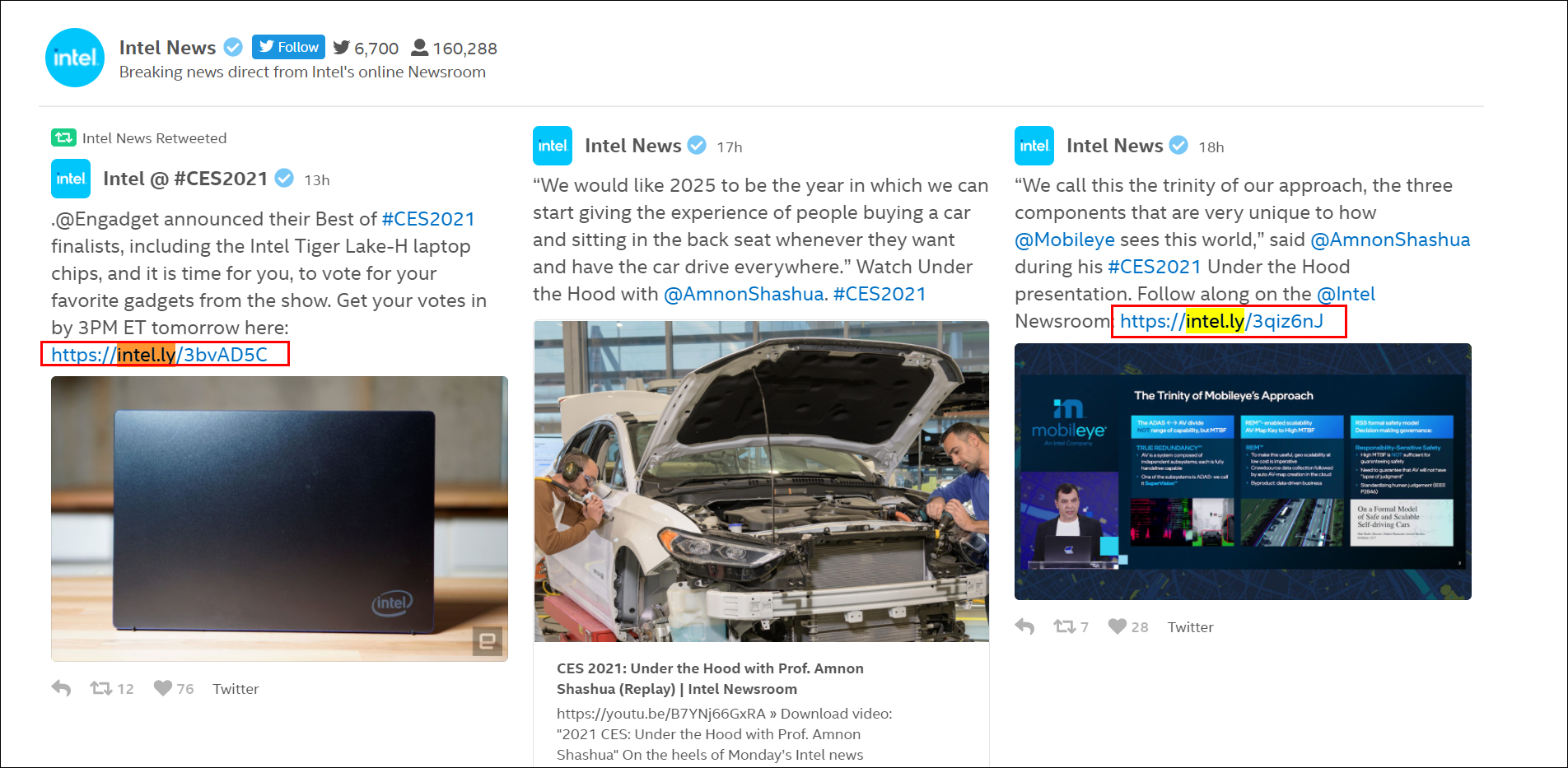The width and height of the screenshot is (1568, 768).
Task: Reply to the tweet with 28 likes
Action: [x=1024, y=626]
